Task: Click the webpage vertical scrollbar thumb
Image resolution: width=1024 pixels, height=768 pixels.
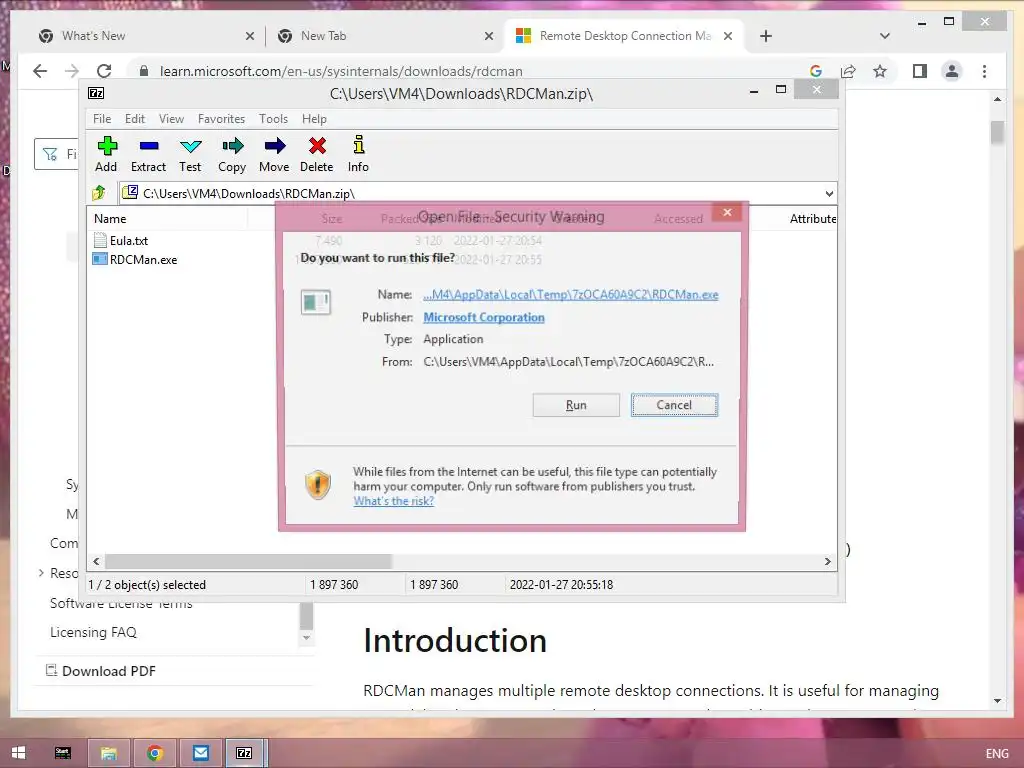Action: tap(997, 133)
